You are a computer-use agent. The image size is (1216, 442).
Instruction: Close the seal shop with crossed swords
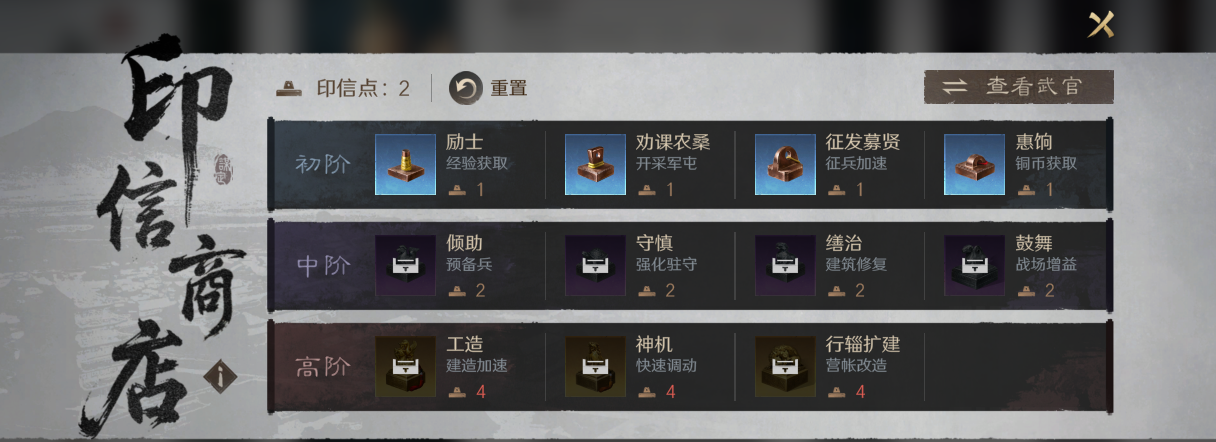[1101, 25]
